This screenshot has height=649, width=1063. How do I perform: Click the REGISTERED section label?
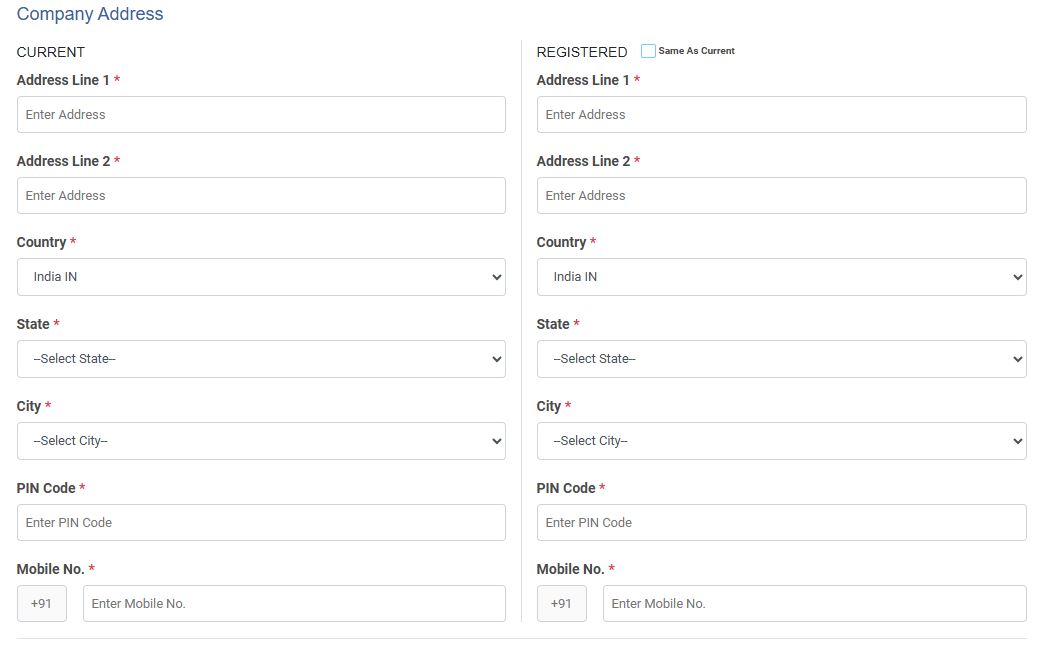(x=582, y=52)
